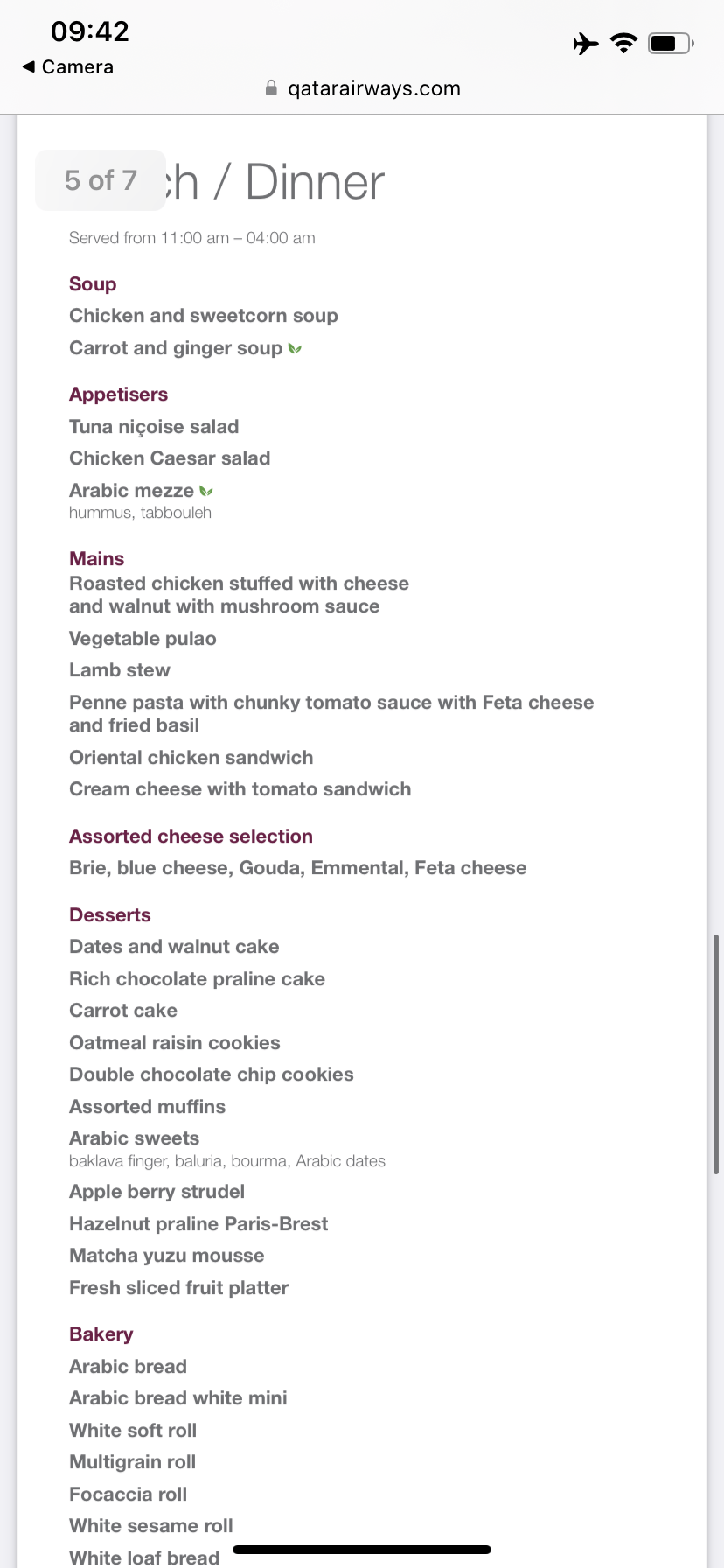
Task: Select the Appetisers section heading
Action: tap(118, 395)
